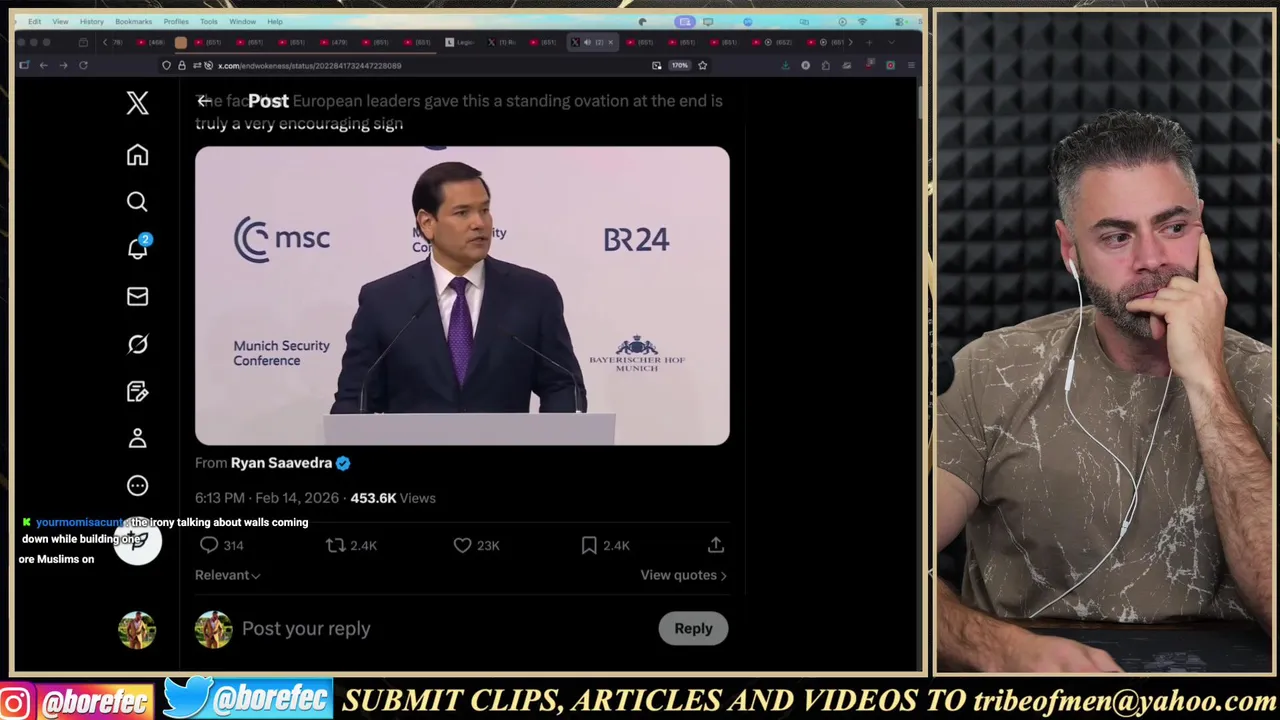Mute audio on the active X tab
The height and width of the screenshot is (720, 1280).
(x=587, y=42)
